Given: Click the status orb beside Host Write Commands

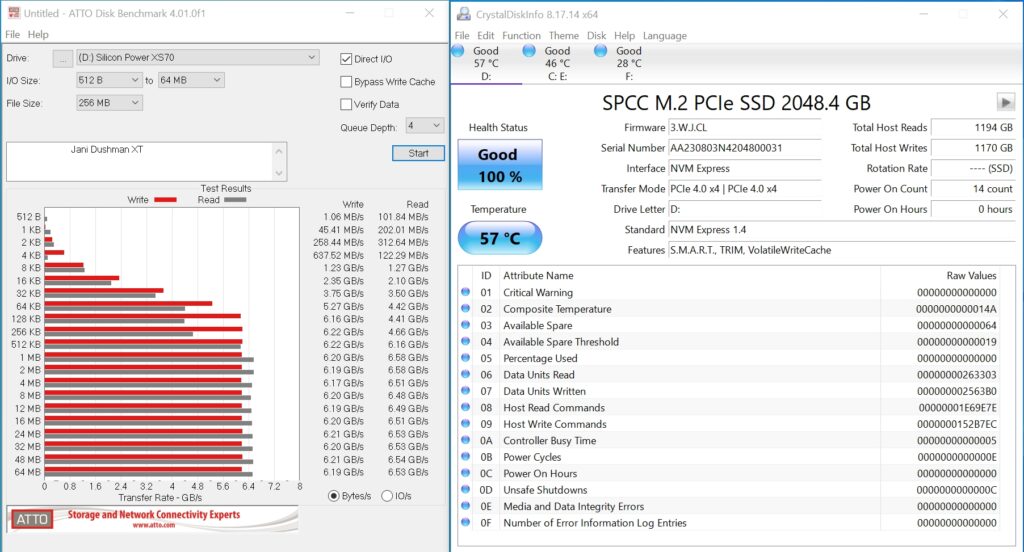Looking at the screenshot, I should coord(466,423).
